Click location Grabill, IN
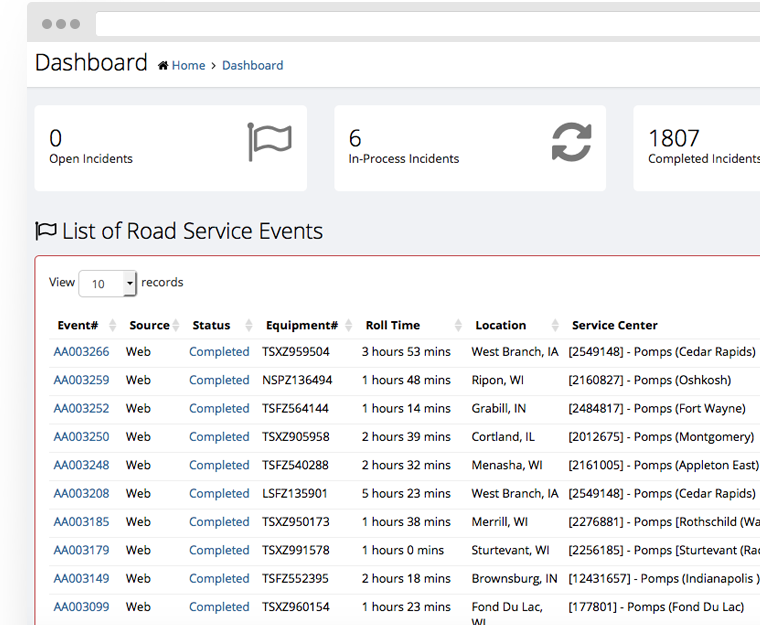The image size is (760, 625). [499, 408]
